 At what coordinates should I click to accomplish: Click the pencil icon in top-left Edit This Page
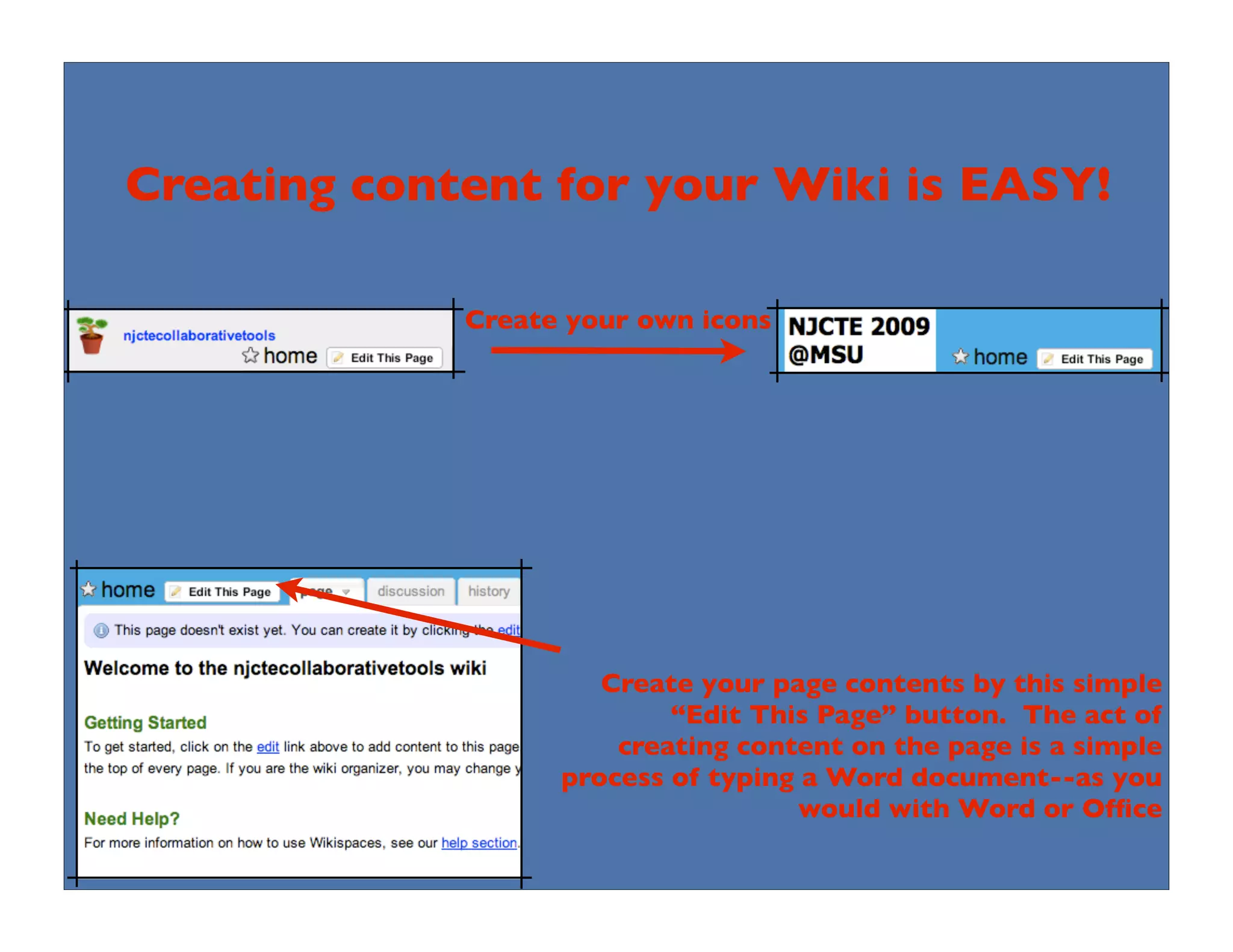[338, 358]
